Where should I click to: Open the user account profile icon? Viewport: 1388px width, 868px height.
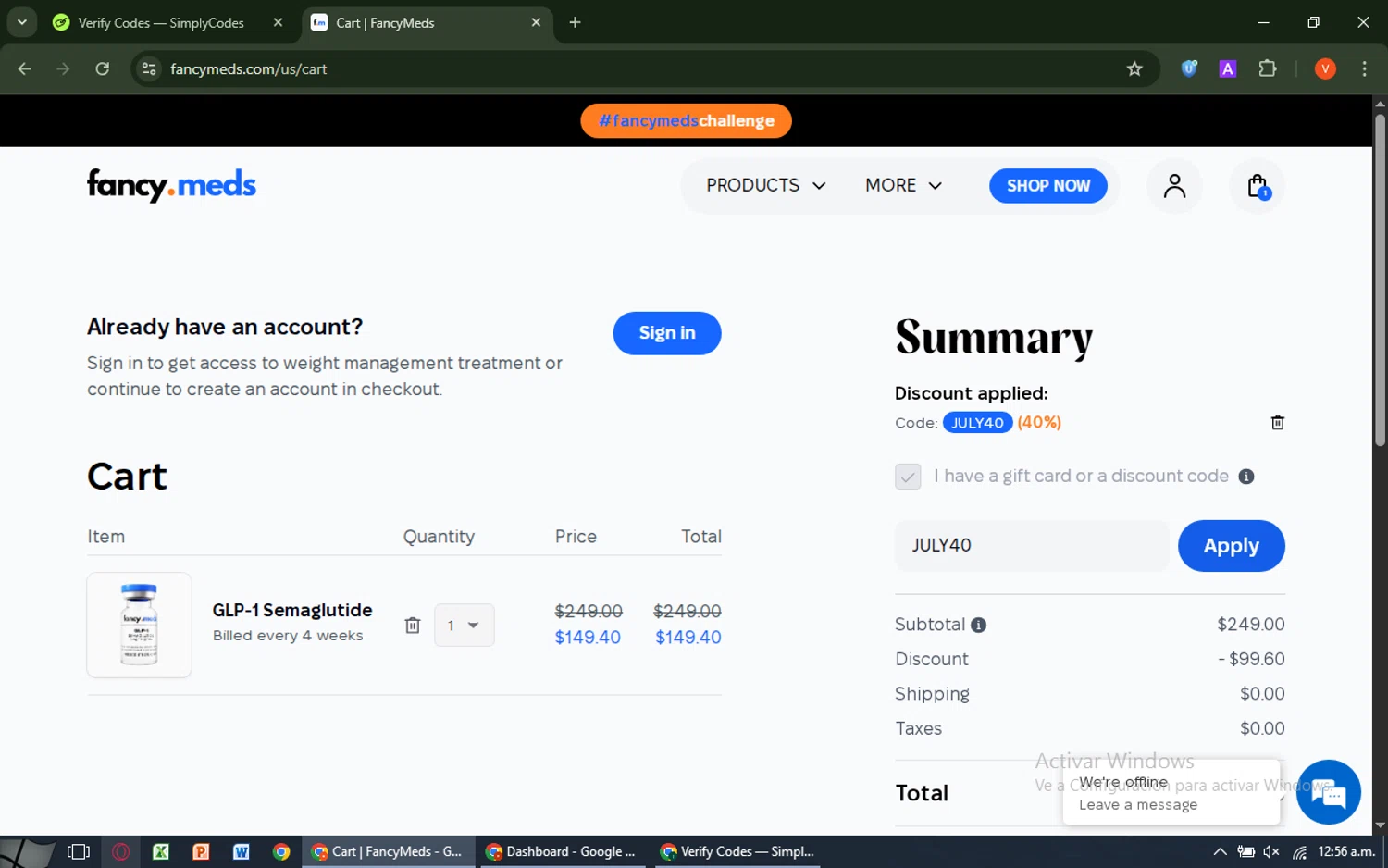tap(1174, 186)
